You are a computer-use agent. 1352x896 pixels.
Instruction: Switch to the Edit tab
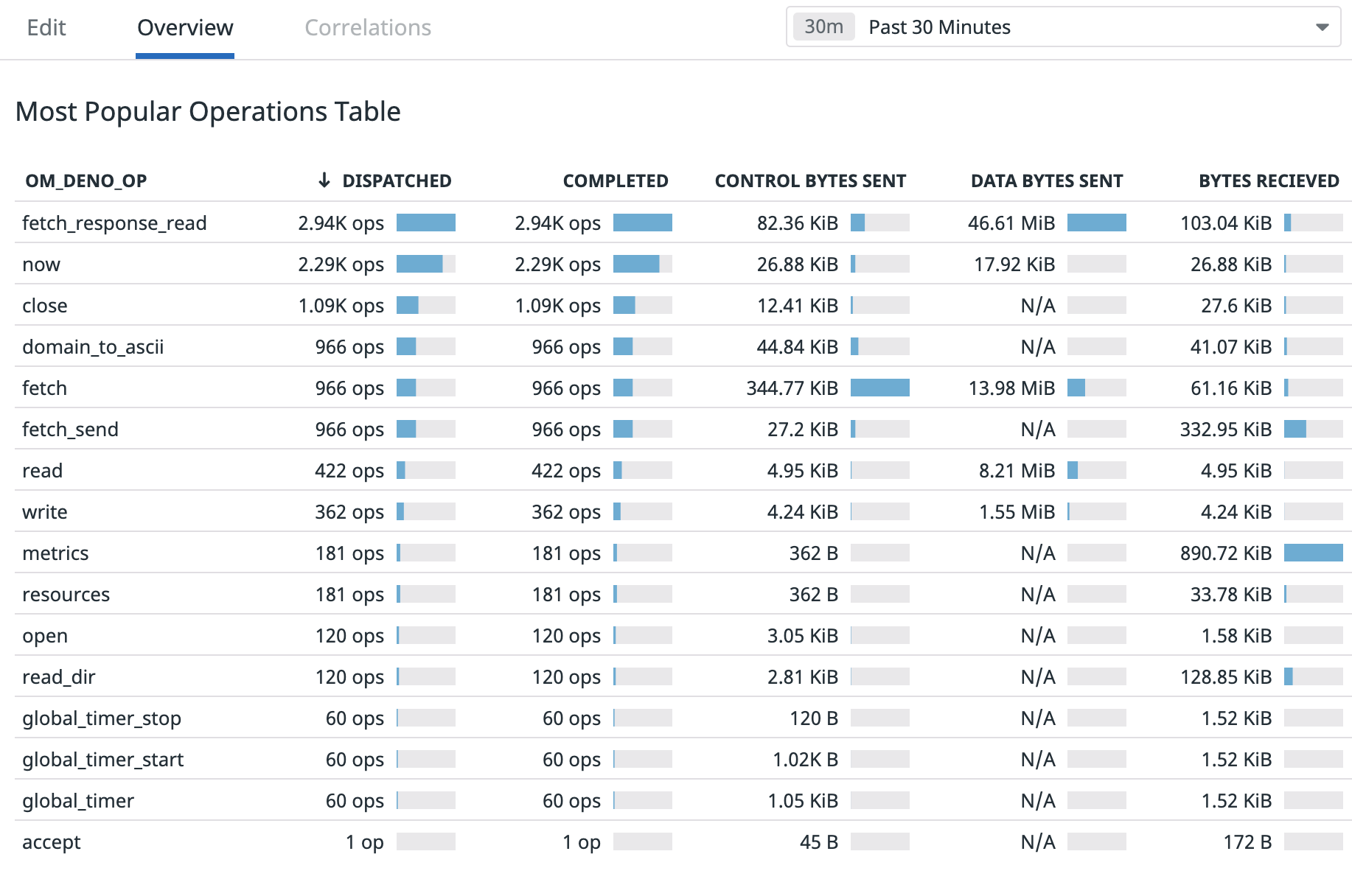pos(46,27)
